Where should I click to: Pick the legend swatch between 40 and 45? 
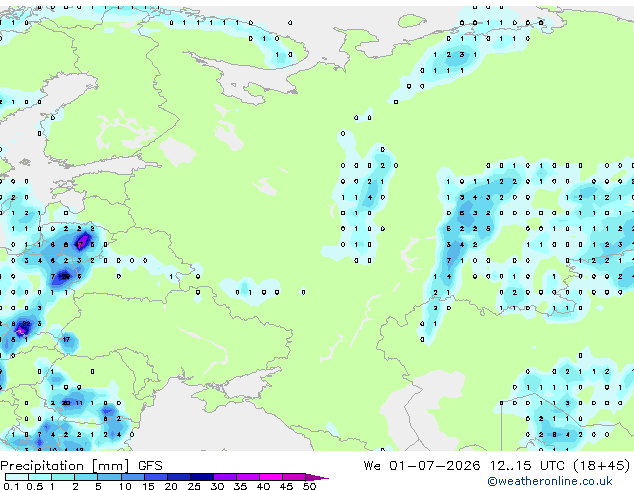click(x=271, y=477)
